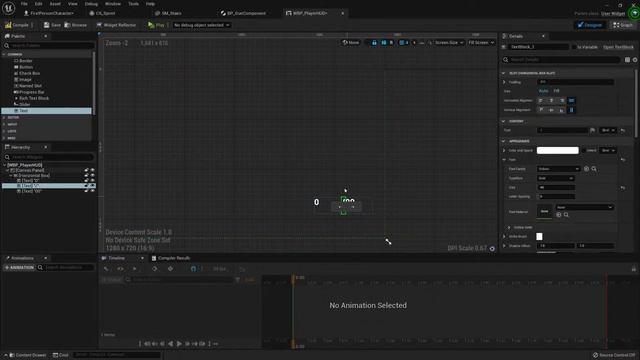Add a new Animation

(x=19, y=268)
